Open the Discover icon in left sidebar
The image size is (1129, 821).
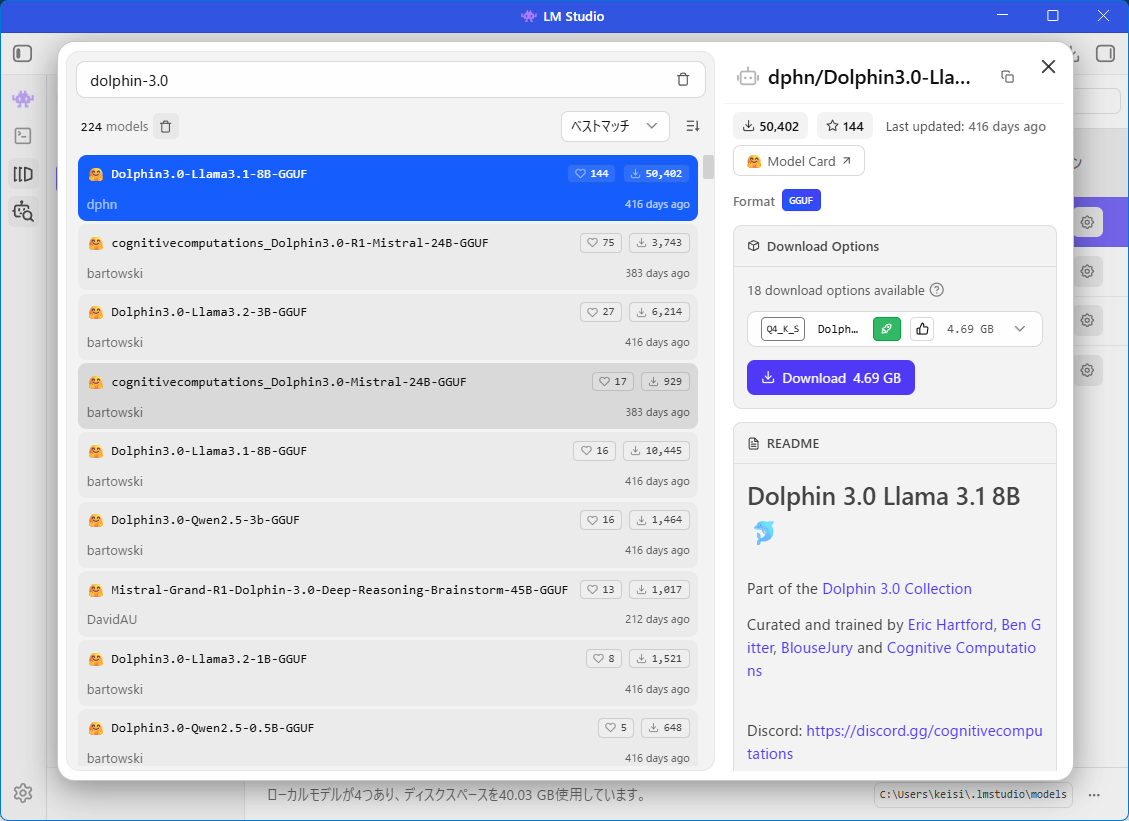[23, 211]
